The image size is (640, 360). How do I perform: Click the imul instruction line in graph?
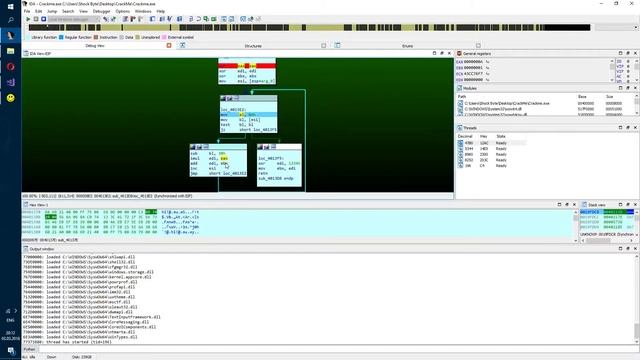click(218, 158)
